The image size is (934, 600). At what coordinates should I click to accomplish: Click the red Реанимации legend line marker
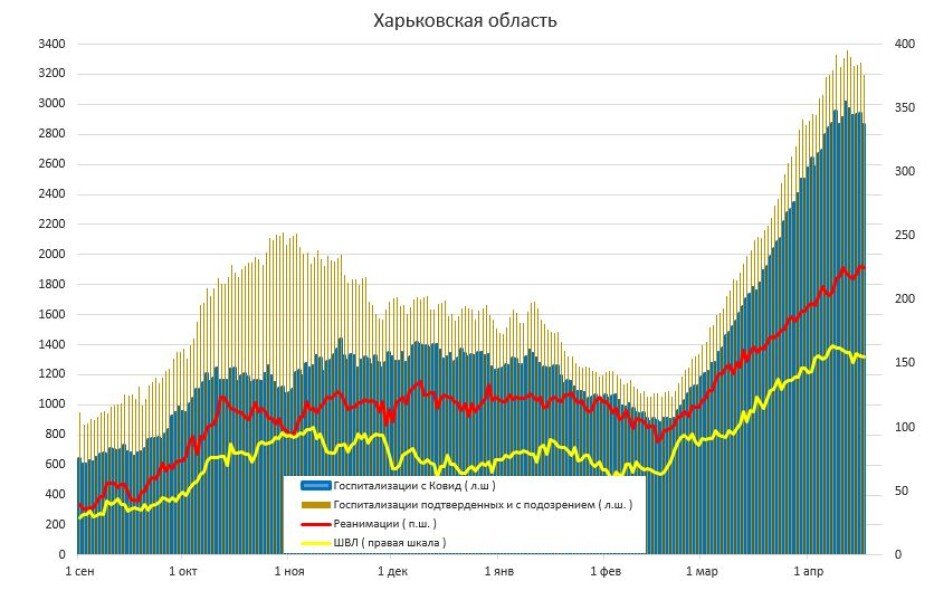[316, 523]
